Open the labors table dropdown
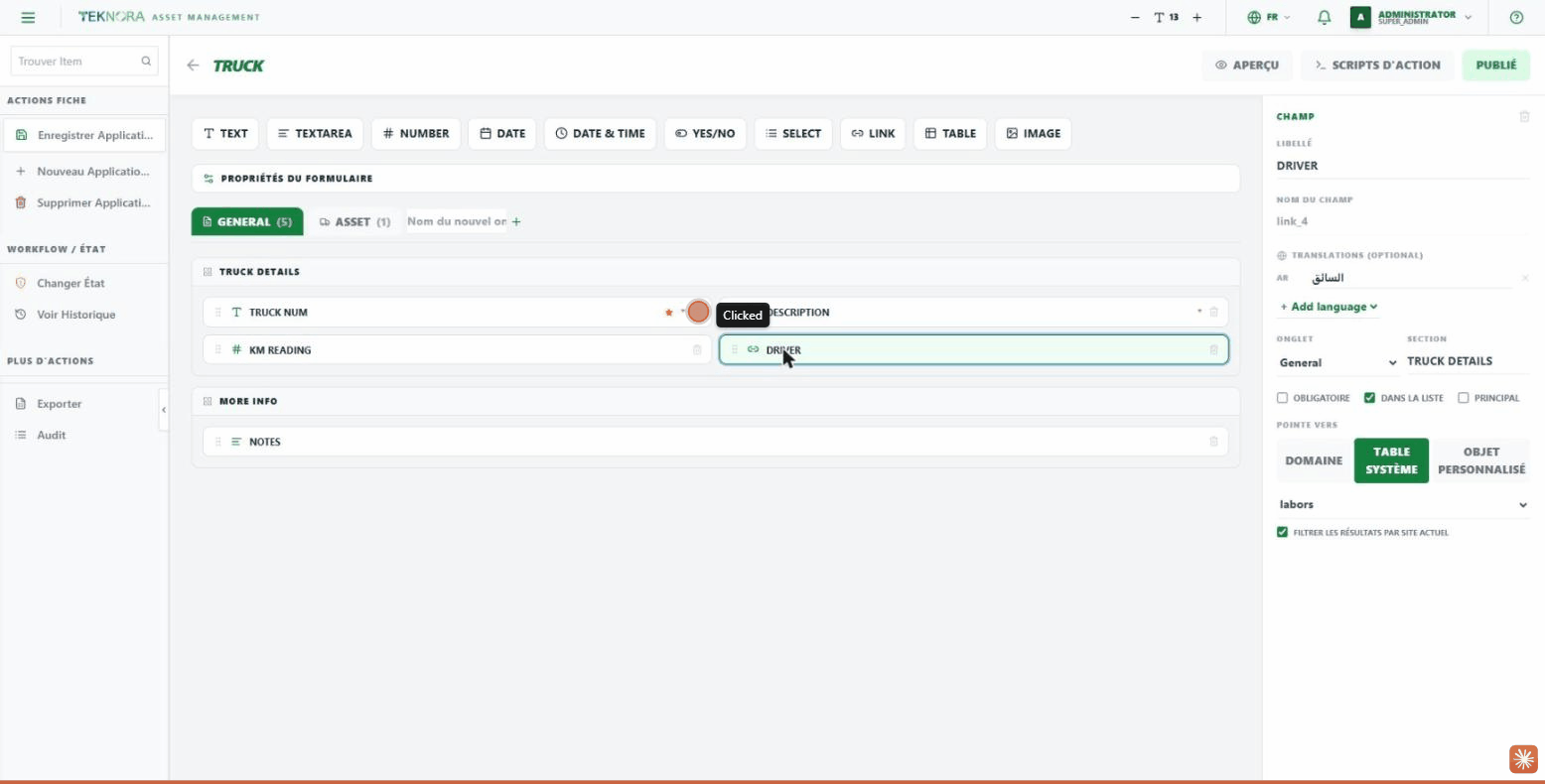The height and width of the screenshot is (784, 1545). 1403,505
